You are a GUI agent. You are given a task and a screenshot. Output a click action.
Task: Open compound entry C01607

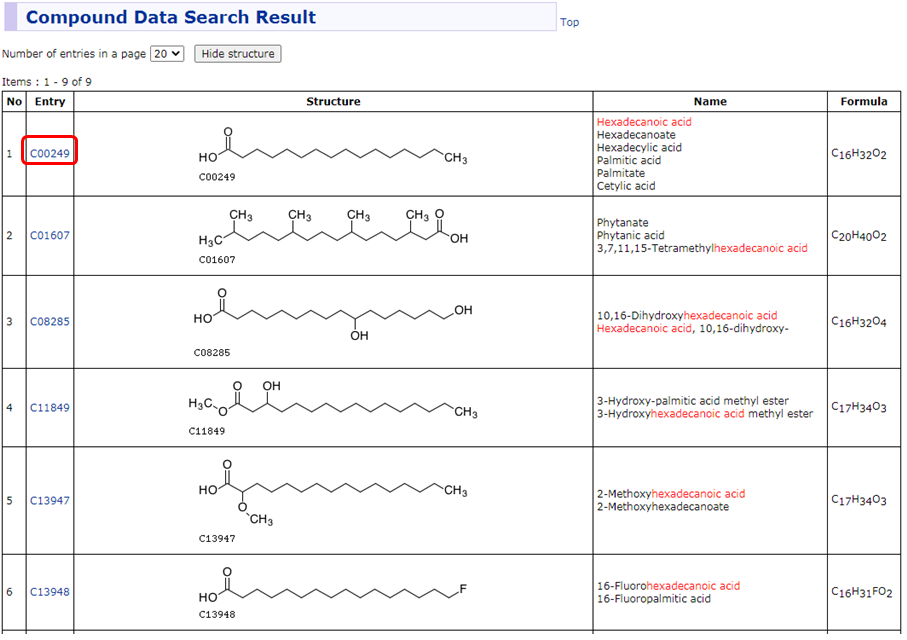point(49,236)
